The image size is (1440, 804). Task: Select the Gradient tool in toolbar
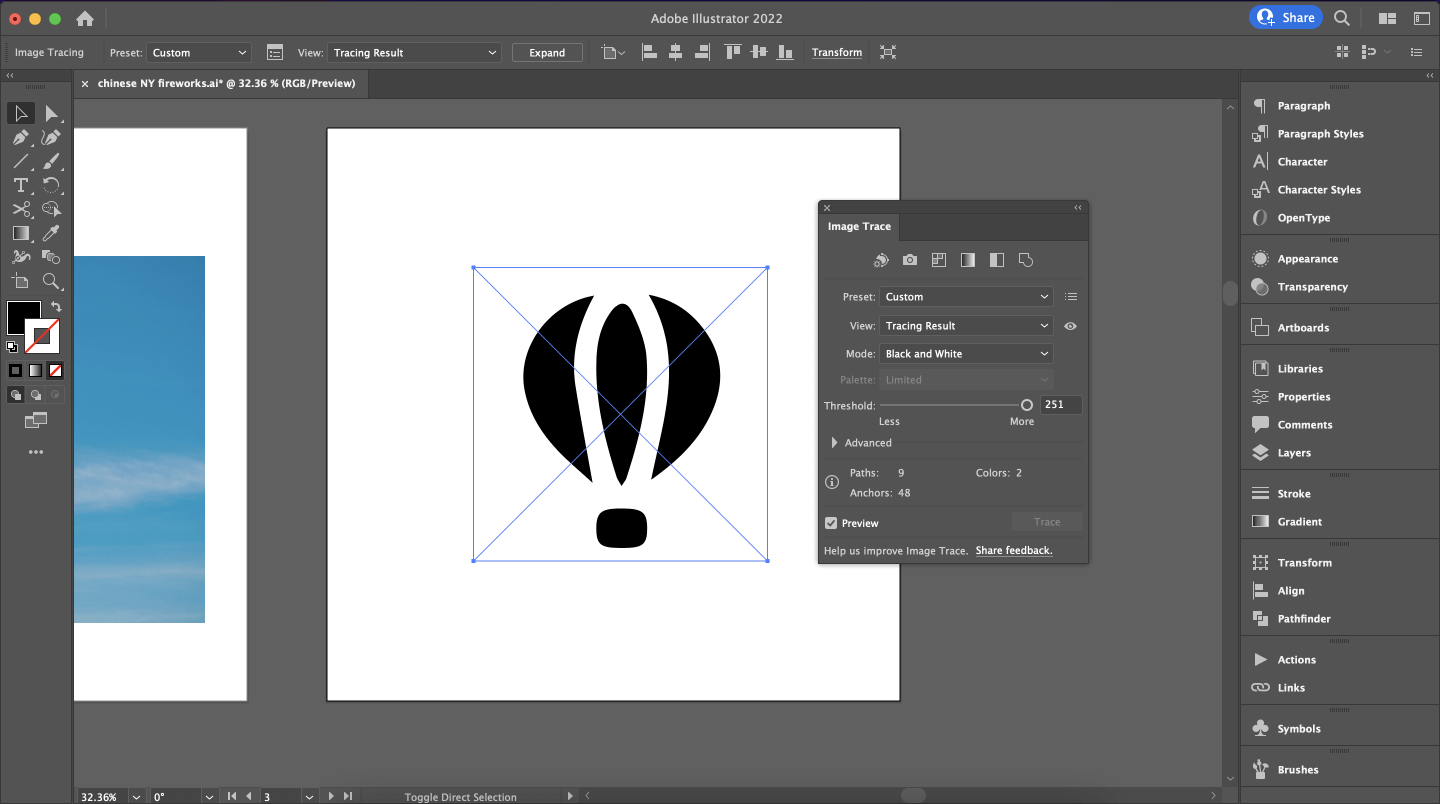pos(21,233)
